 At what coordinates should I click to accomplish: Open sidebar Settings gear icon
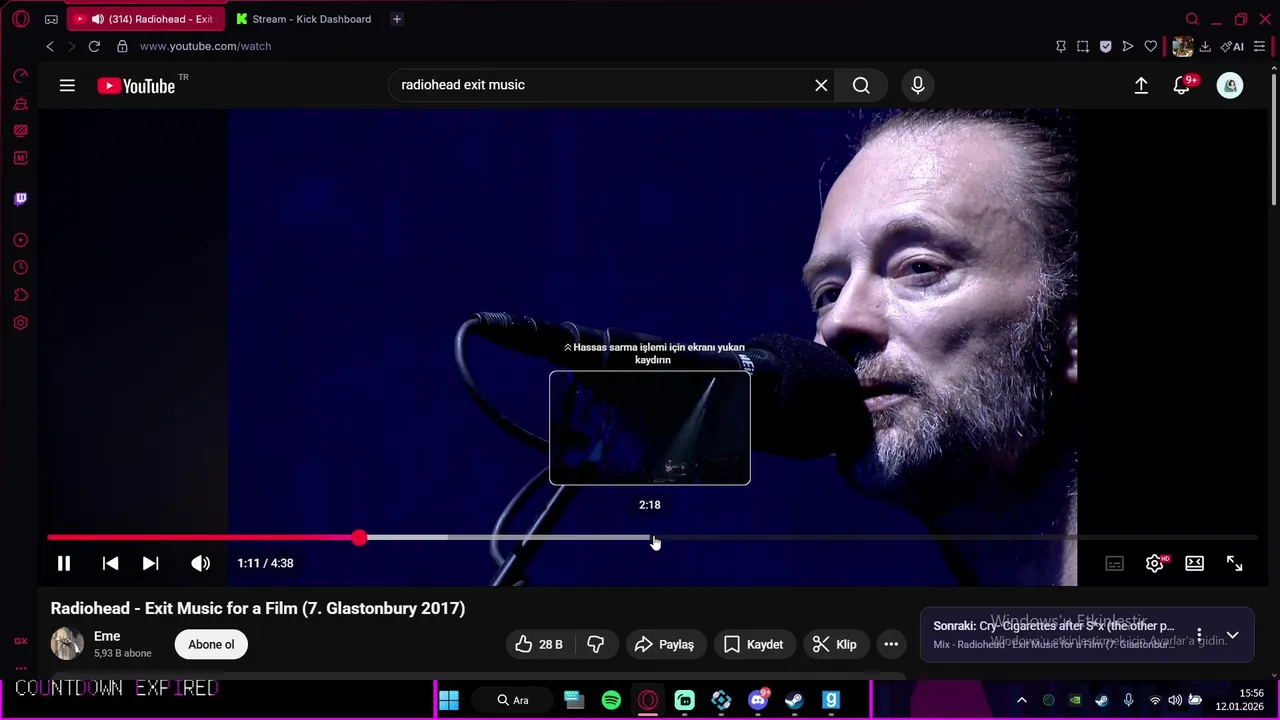[x=20, y=323]
